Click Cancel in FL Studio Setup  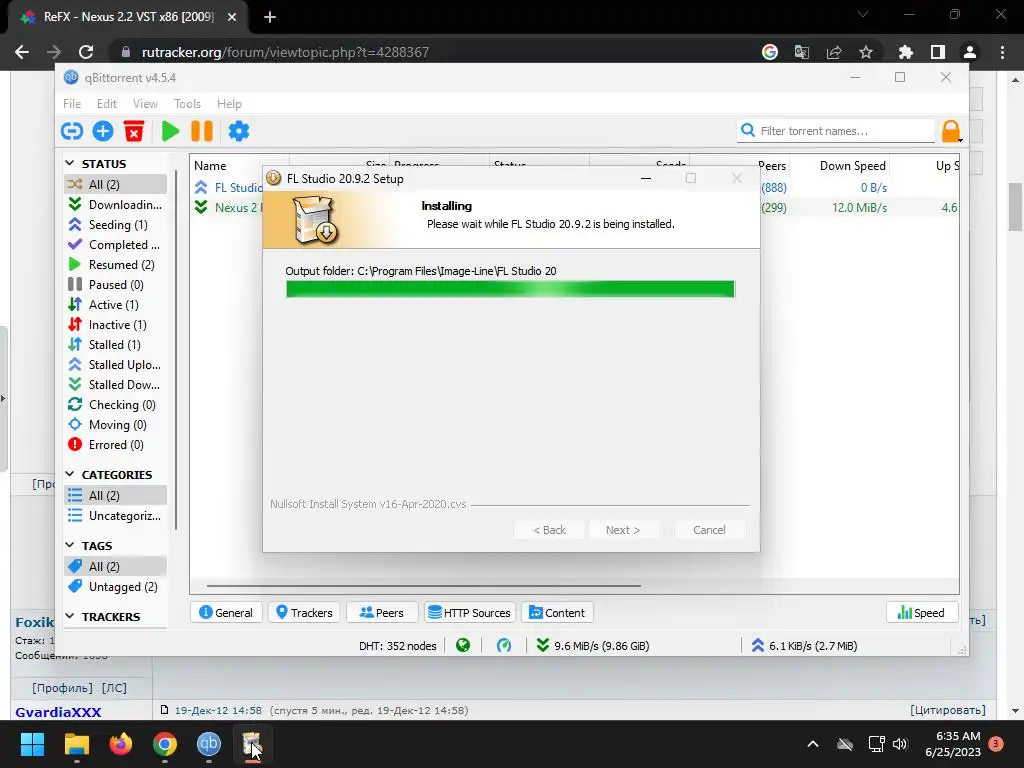(709, 530)
